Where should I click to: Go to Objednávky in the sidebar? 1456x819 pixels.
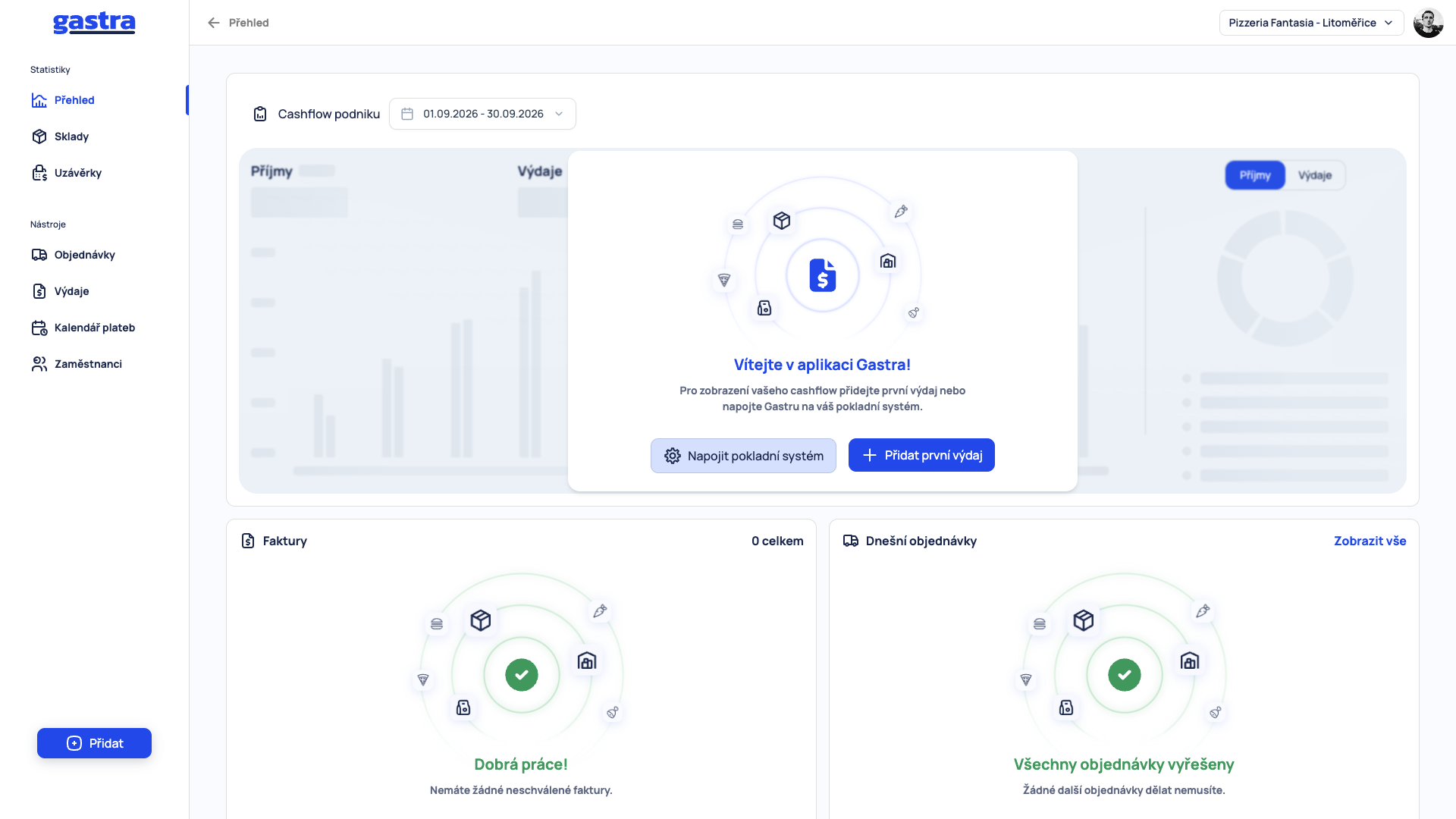click(84, 255)
